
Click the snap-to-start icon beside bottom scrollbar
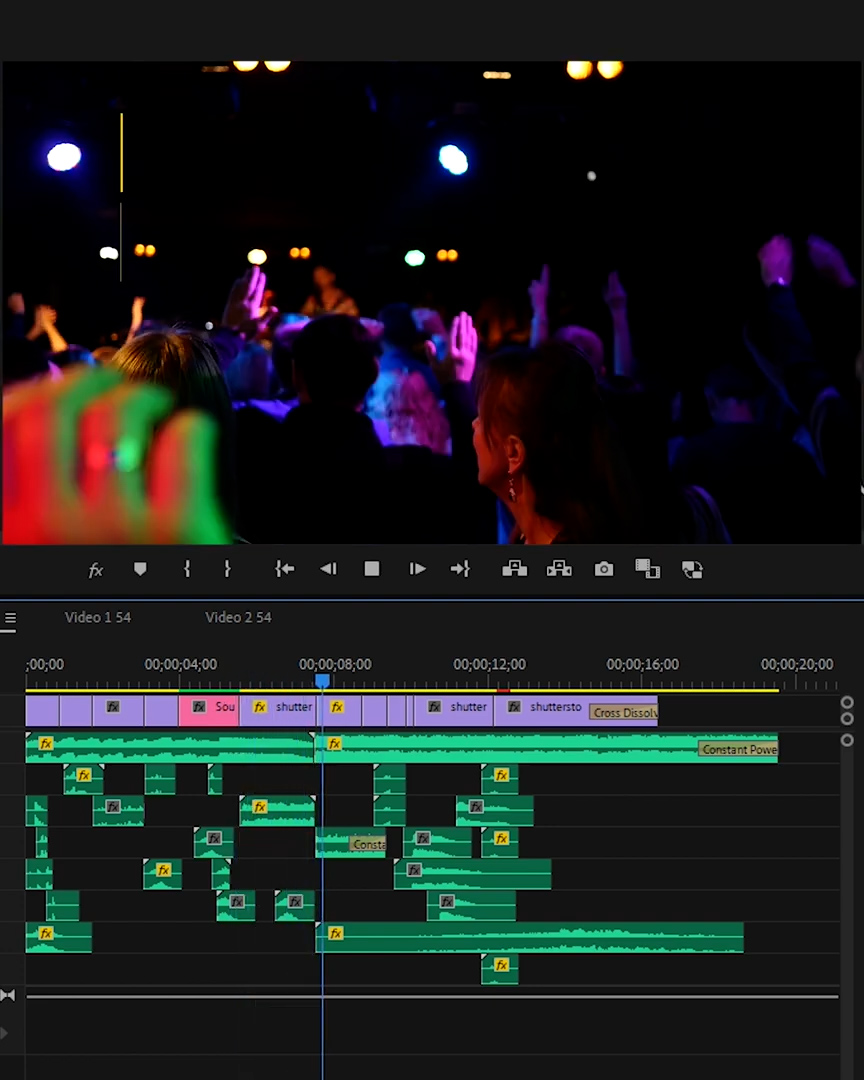click(8, 995)
